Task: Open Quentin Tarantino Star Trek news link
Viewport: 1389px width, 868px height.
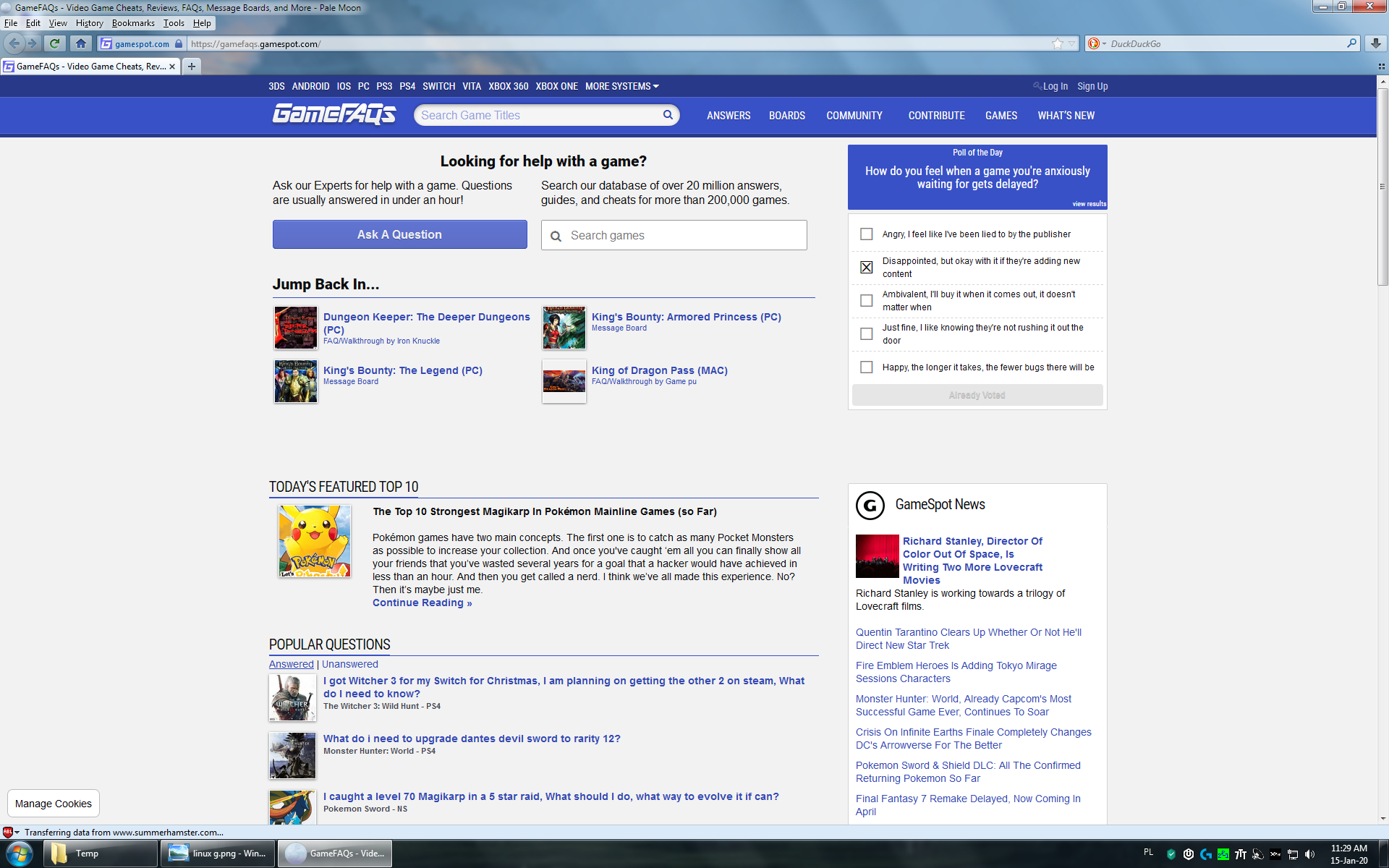Action: point(969,639)
